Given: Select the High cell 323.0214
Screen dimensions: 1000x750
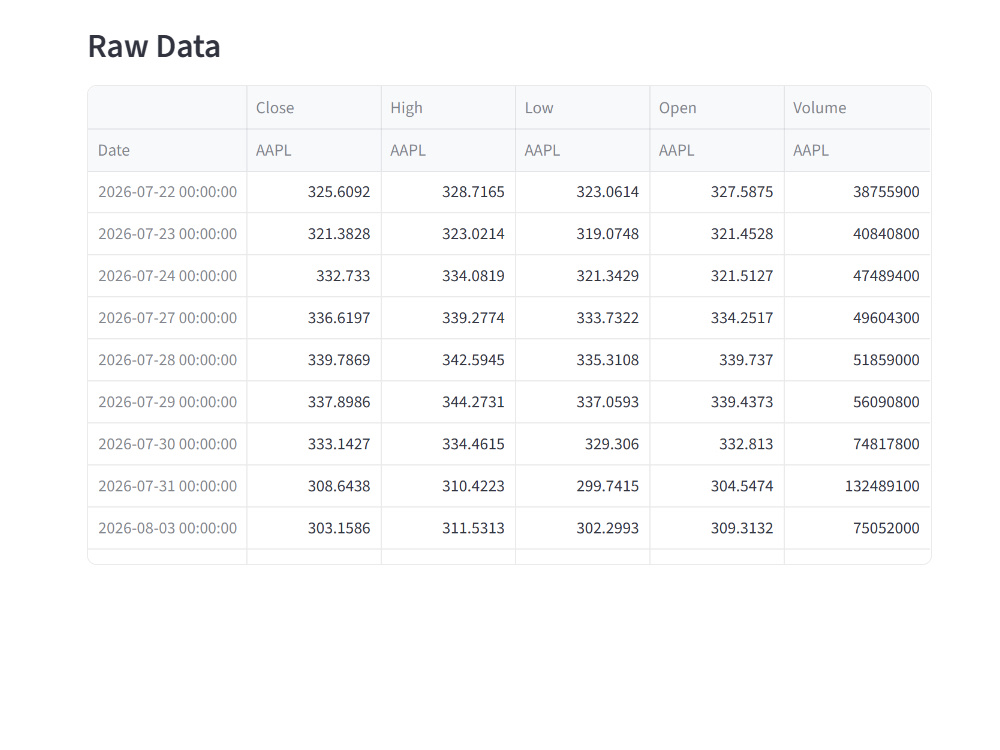Looking at the screenshot, I should [448, 234].
